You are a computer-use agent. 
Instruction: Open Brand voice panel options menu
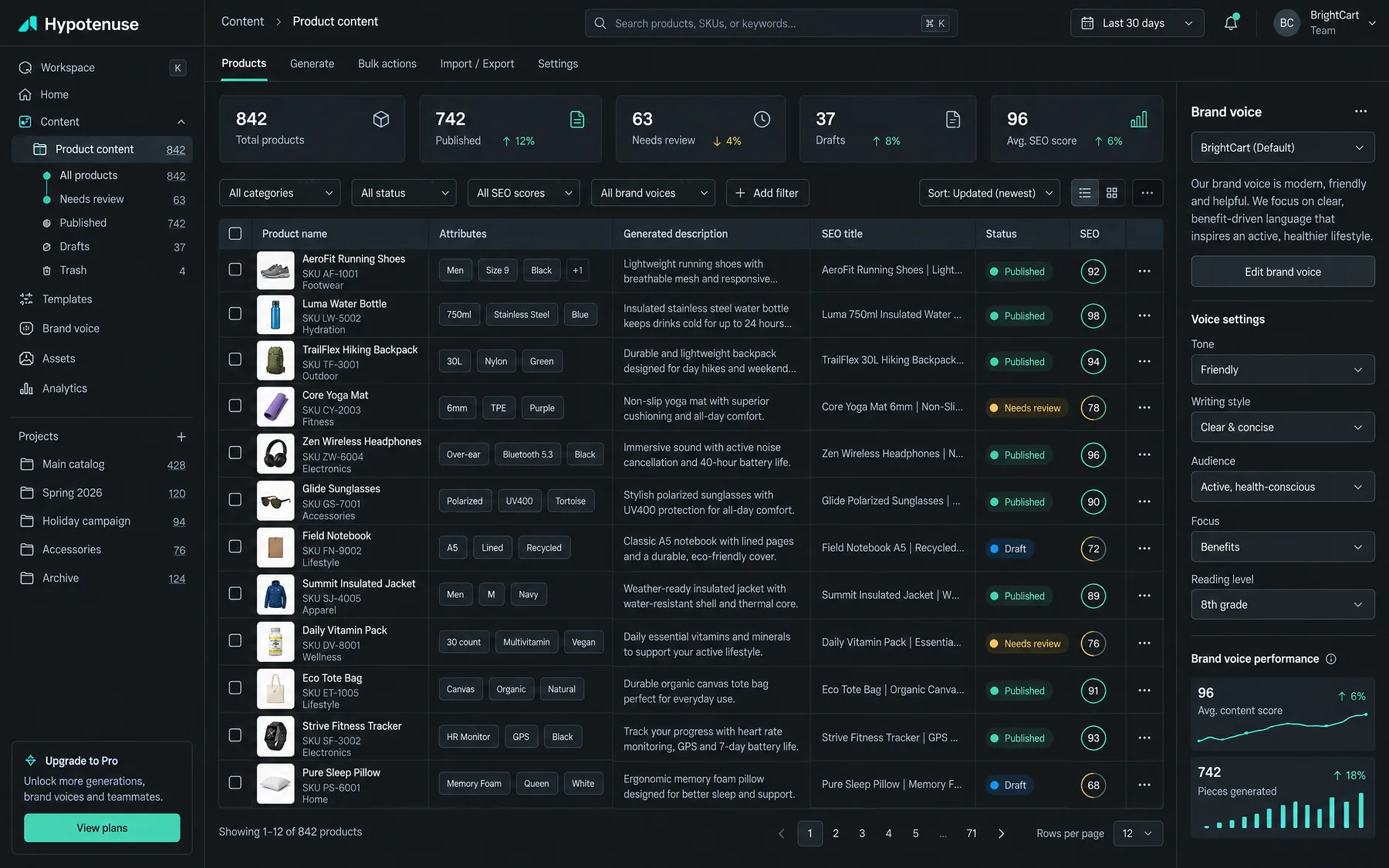tap(1360, 111)
